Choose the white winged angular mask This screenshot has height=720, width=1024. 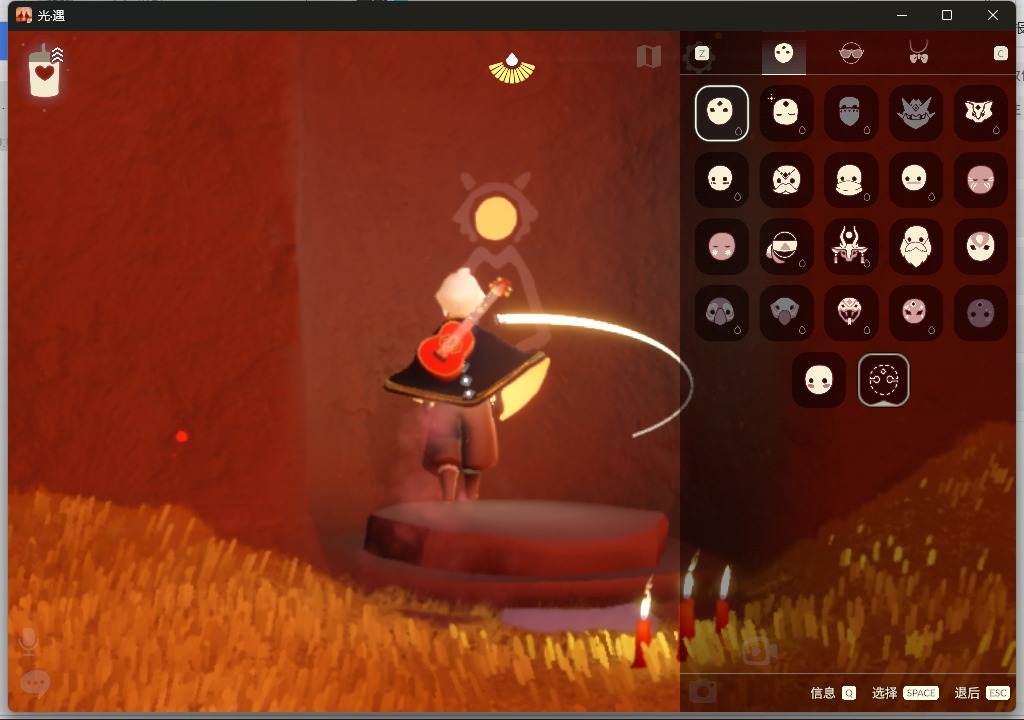point(980,113)
